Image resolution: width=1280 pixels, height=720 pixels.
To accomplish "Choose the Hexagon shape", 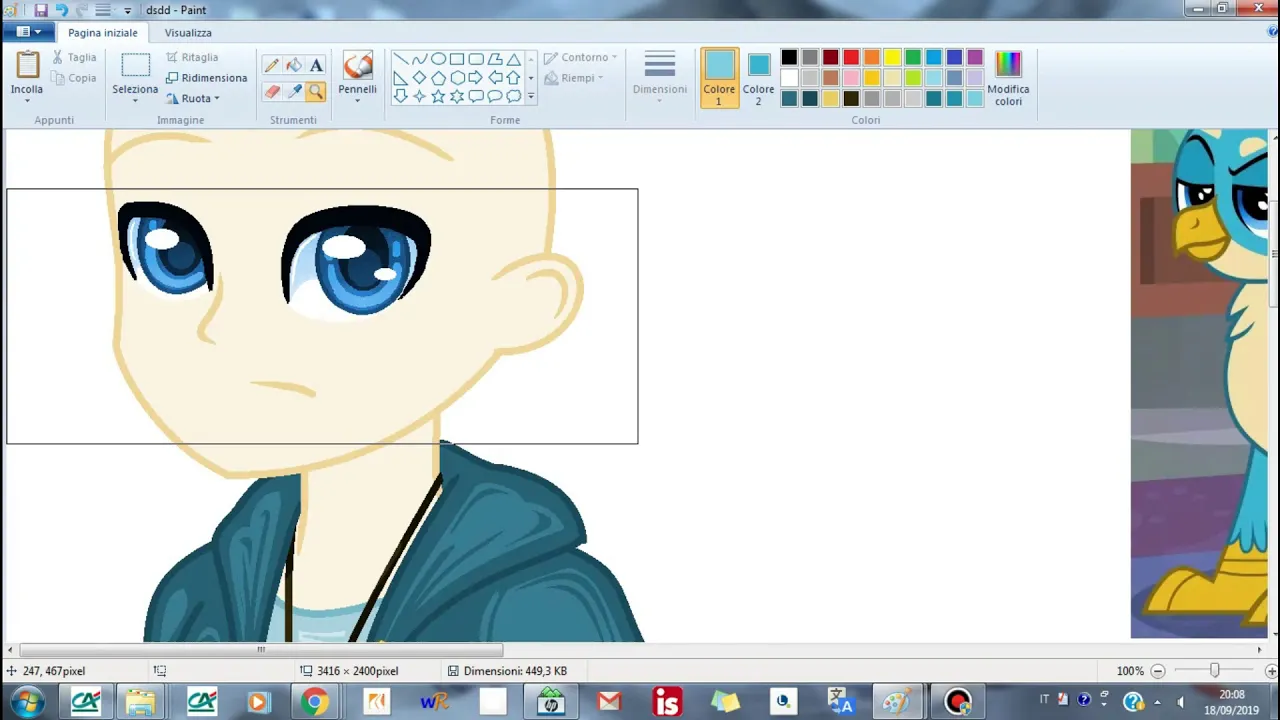I will (x=457, y=78).
